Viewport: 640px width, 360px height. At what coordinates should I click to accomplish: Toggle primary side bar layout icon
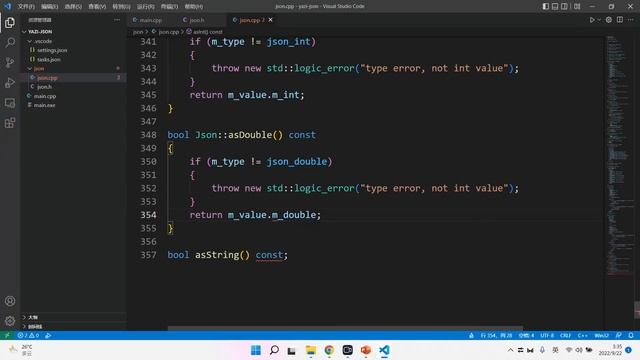[546, 6]
